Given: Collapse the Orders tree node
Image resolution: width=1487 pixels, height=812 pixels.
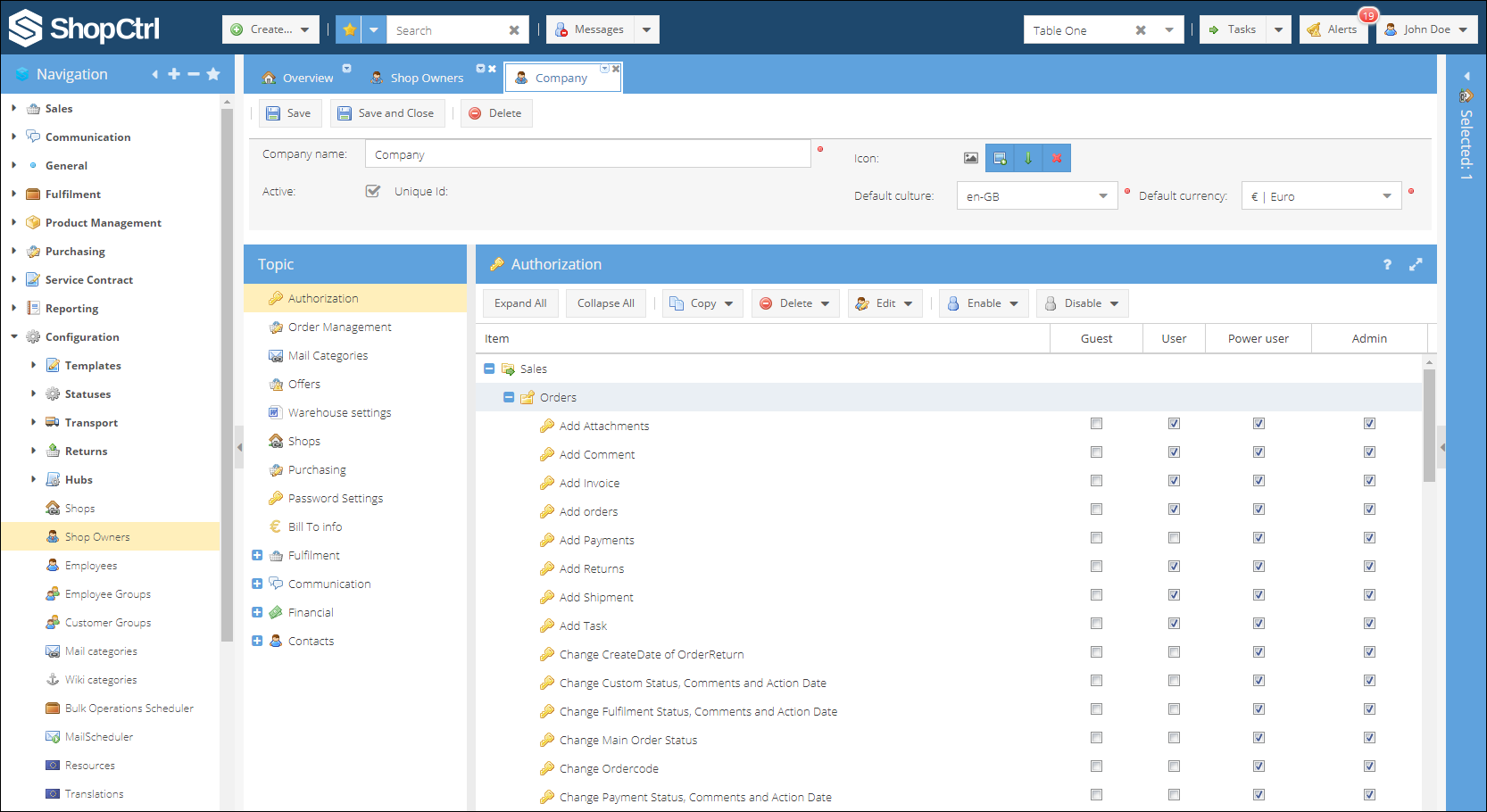Looking at the screenshot, I should pyautogui.click(x=509, y=397).
